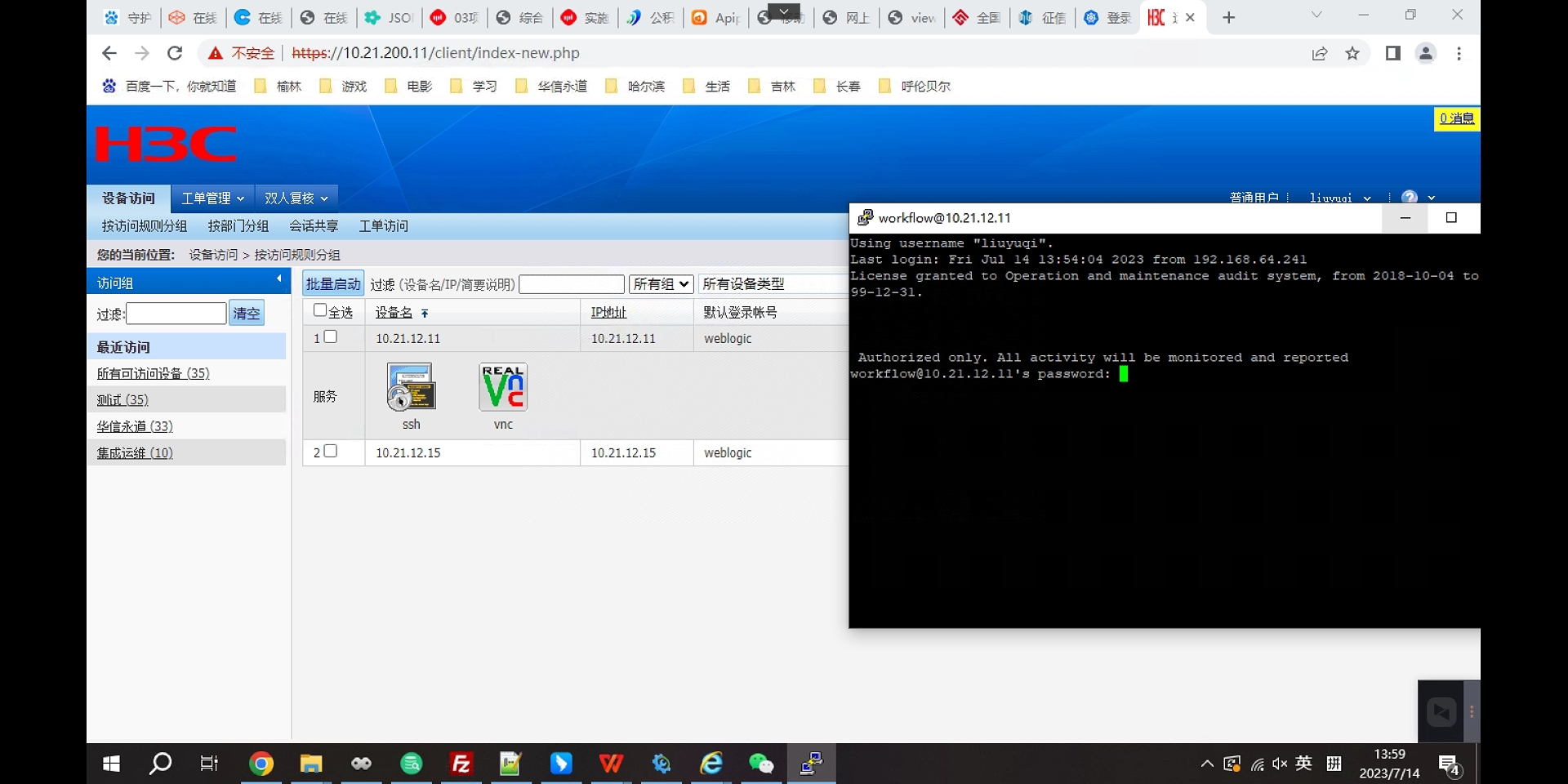1568x784 pixels.
Task: Go back using browser back arrow
Action: (109, 53)
